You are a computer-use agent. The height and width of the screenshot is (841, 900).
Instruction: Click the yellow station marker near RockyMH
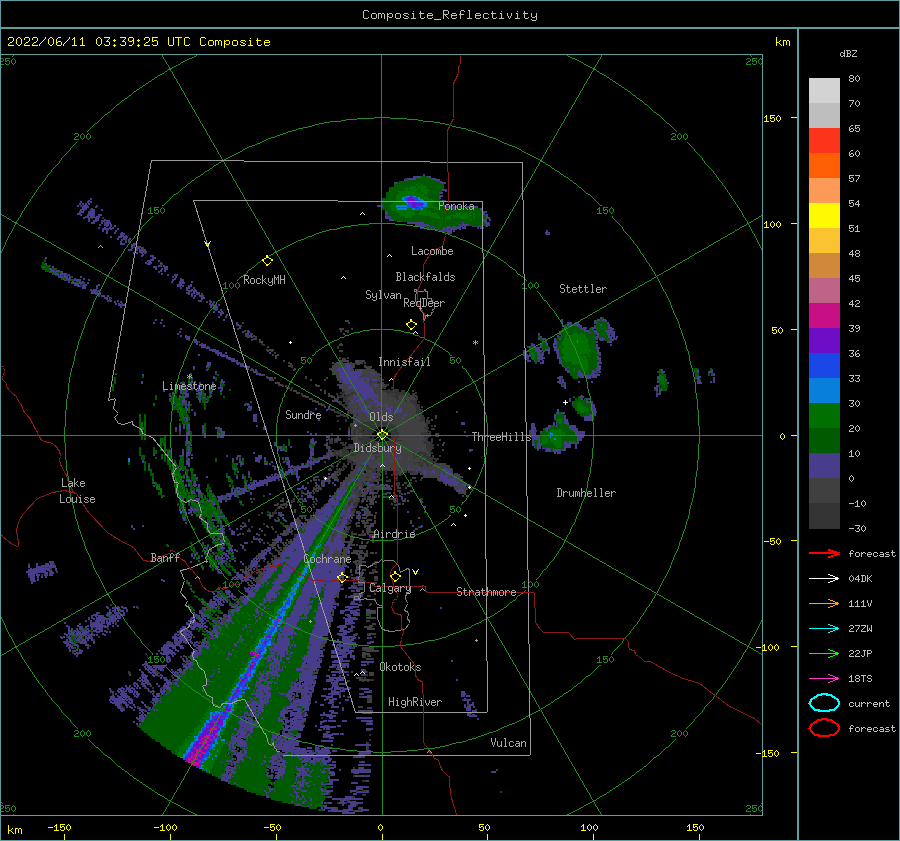tap(267, 261)
